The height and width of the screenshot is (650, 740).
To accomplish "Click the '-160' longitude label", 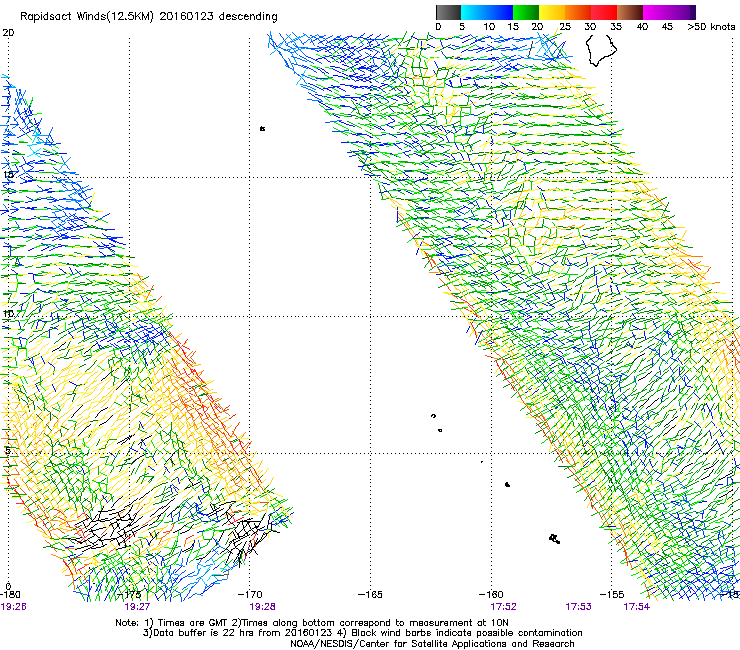I will (x=491, y=595).
